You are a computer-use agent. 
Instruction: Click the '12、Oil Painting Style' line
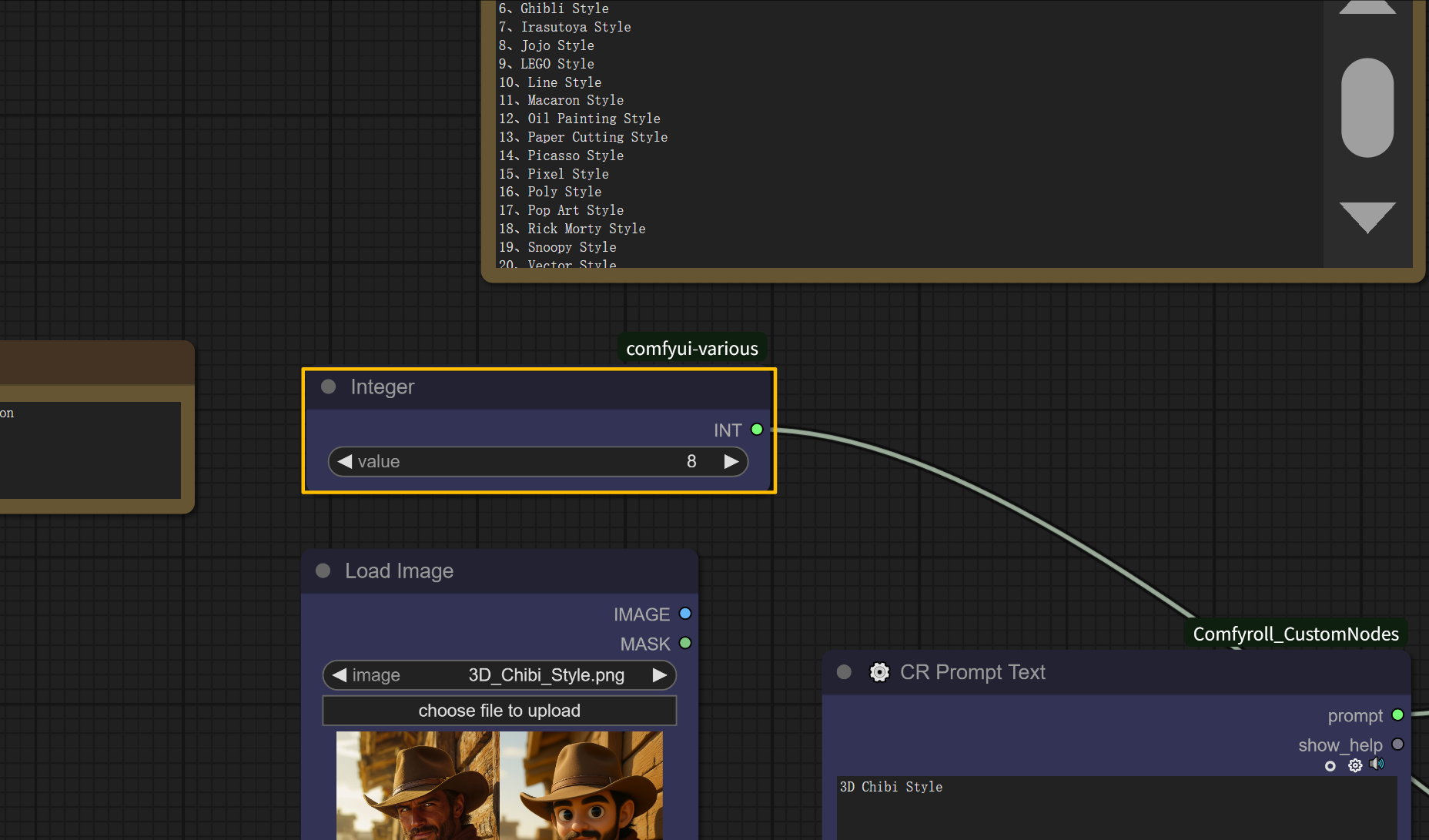580,119
